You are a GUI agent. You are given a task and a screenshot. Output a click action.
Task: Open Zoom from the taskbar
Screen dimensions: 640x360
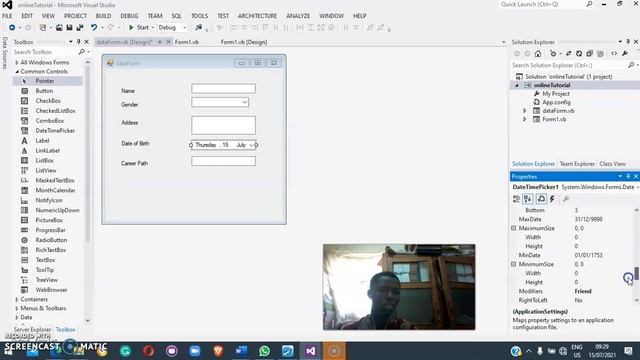[x=195, y=351]
